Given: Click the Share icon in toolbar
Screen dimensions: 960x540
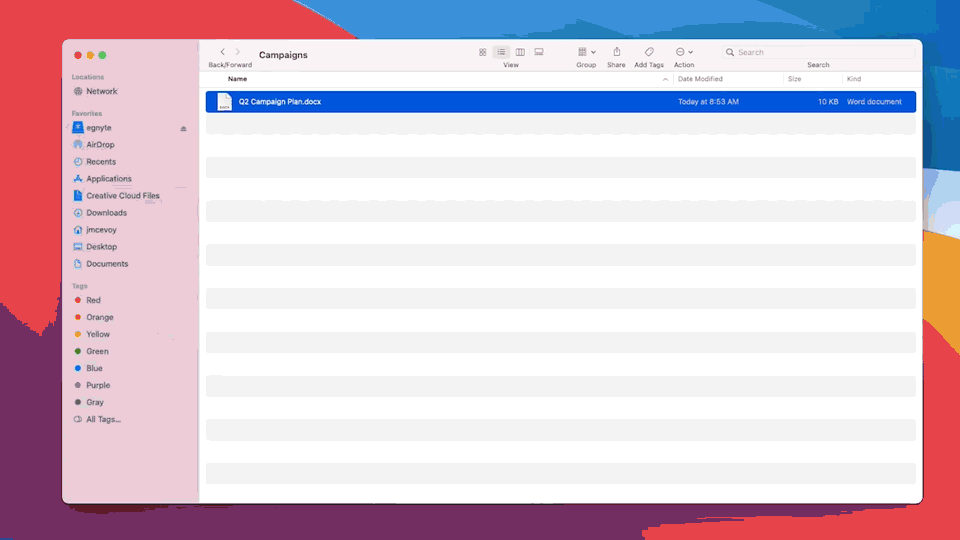Looking at the screenshot, I should coord(616,52).
